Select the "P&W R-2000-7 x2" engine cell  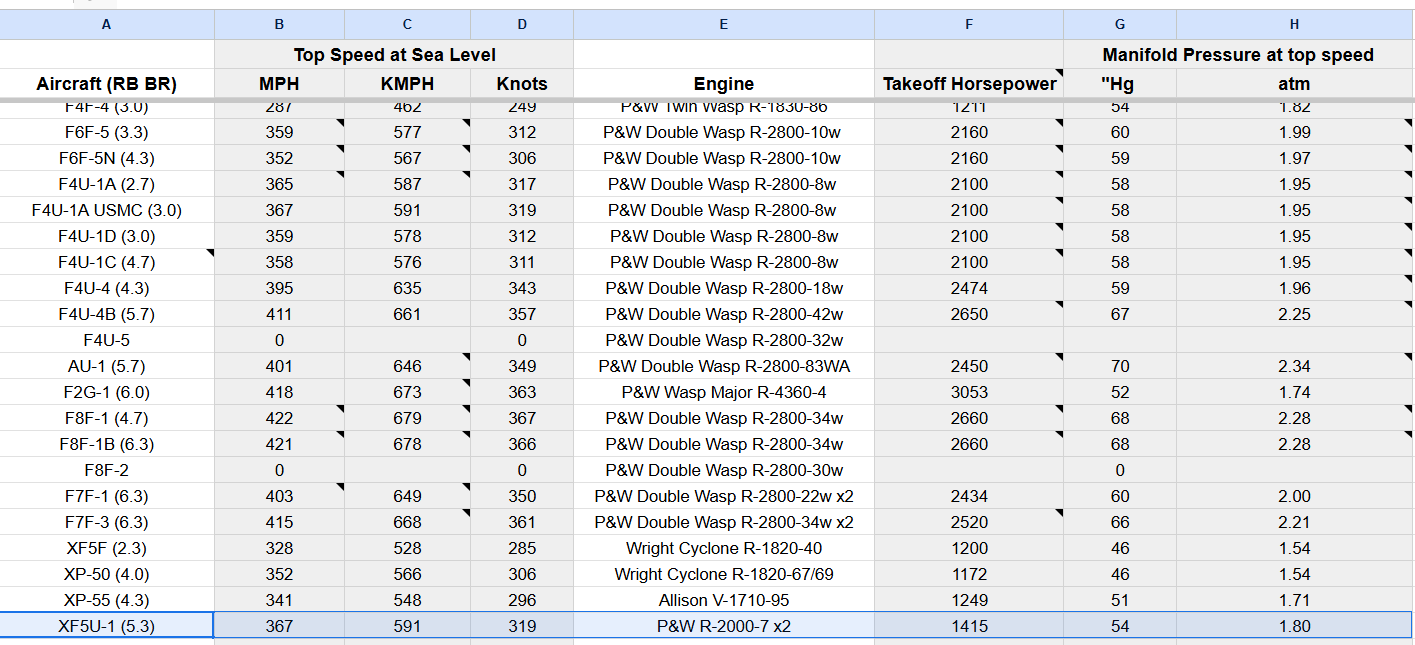[x=723, y=626]
